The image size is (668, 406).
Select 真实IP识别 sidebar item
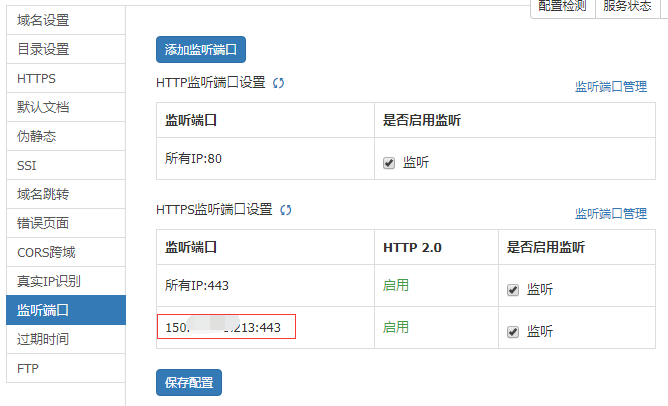point(49,281)
